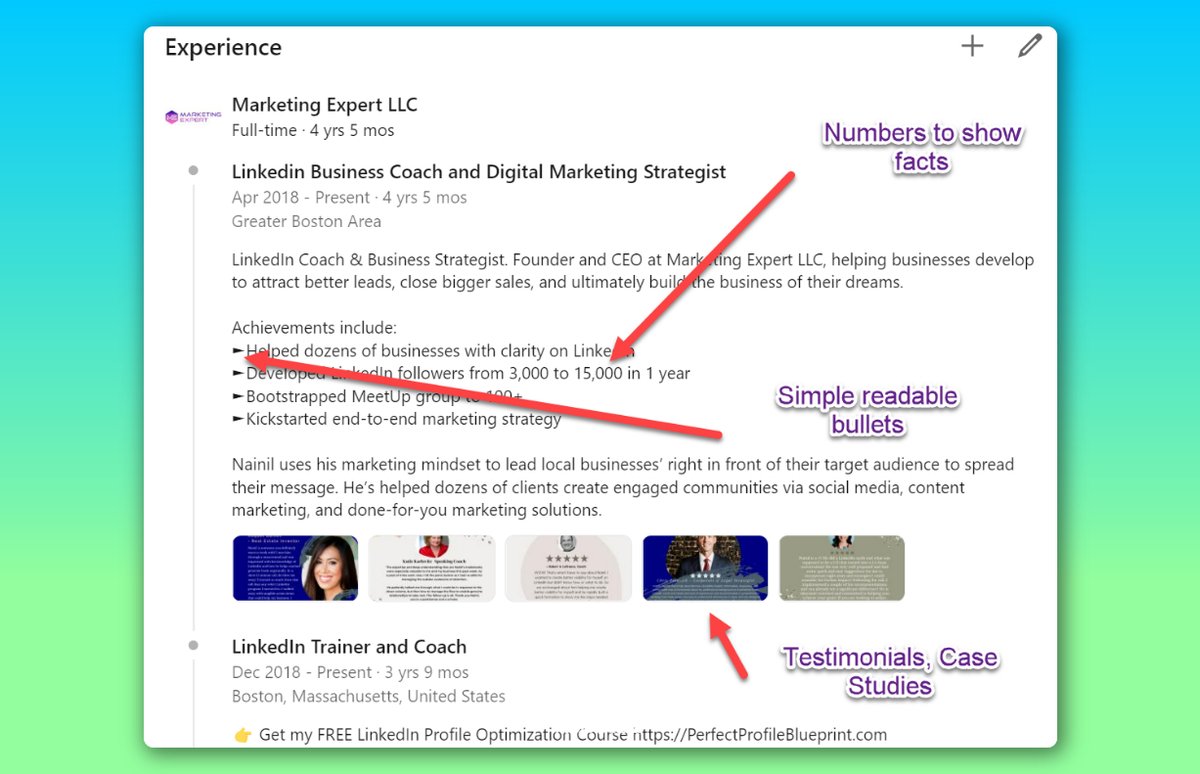Select the LinkedIn Trainer and Coach title
1200x774 pixels.
pyautogui.click(x=349, y=647)
